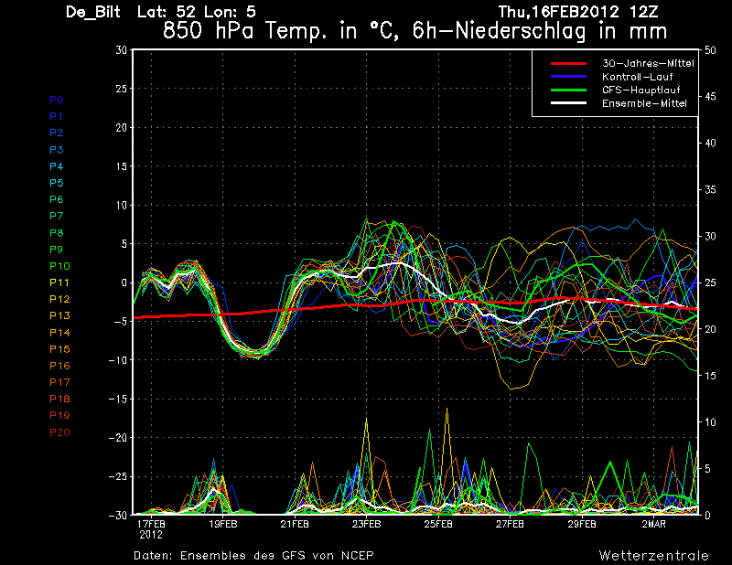Click the P4 legend entry
Viewport: 732px width, 565px height.
[56, 166]
